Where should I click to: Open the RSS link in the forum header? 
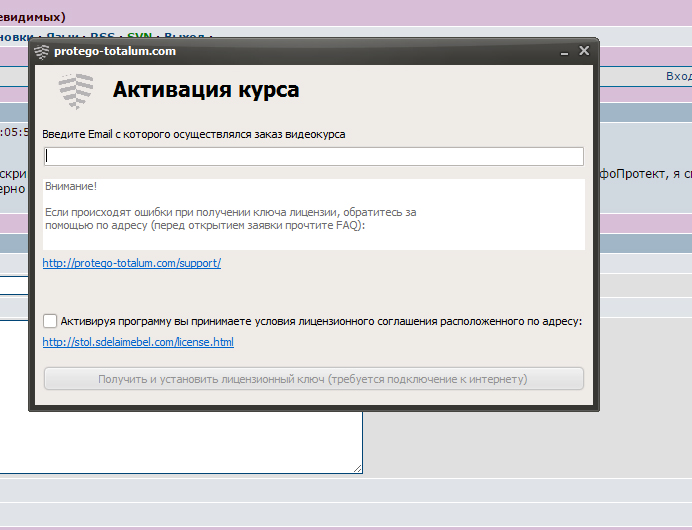102,37
